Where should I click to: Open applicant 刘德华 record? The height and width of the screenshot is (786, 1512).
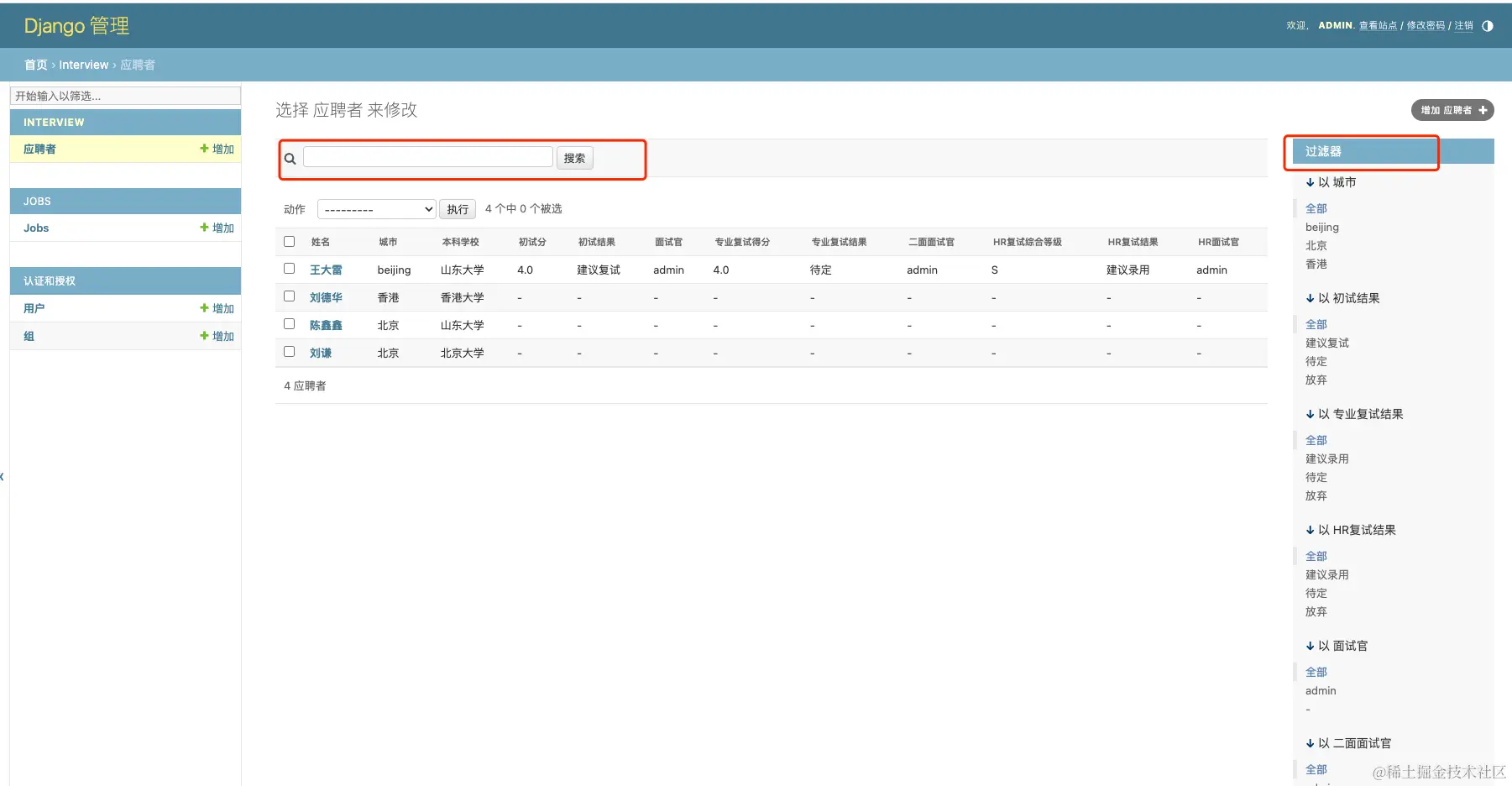pyautogui.click(x=326, y=297)
